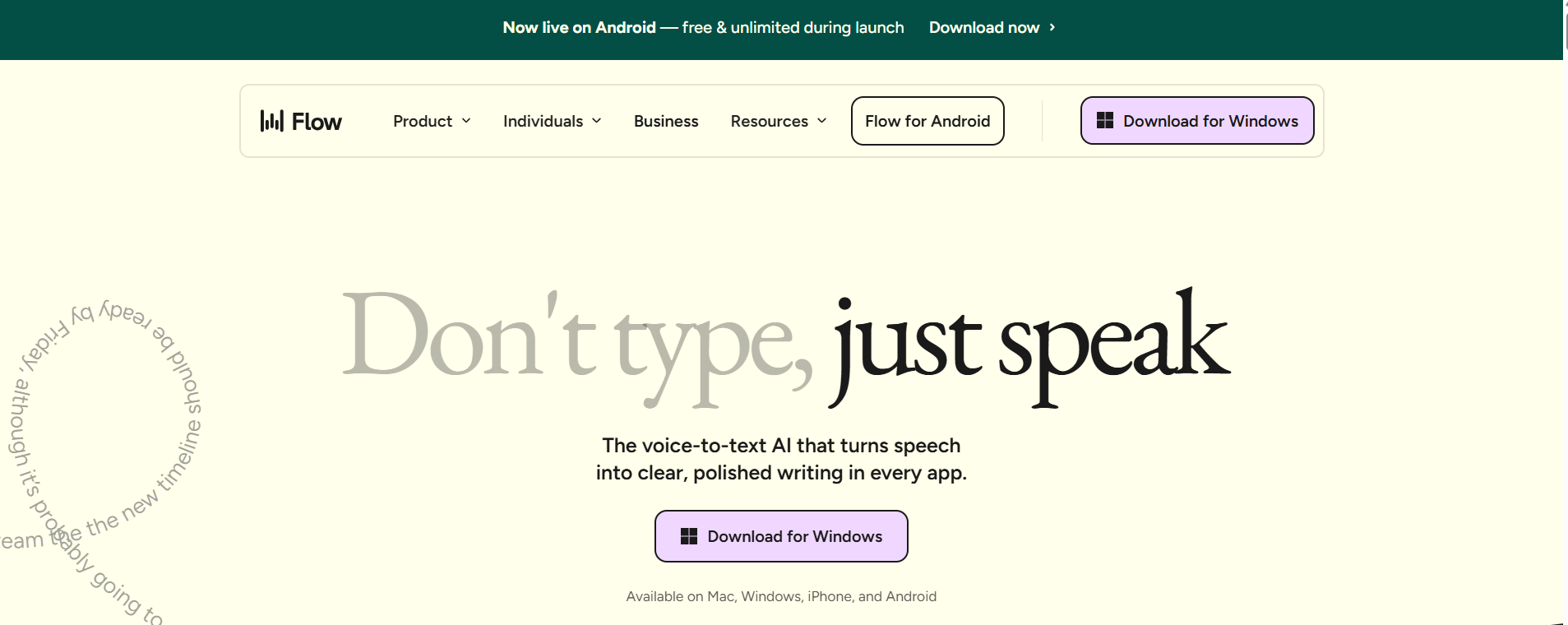Click the 'Now live on Android' banner text
1568x625 pixels.
click(x=579, y=27)
